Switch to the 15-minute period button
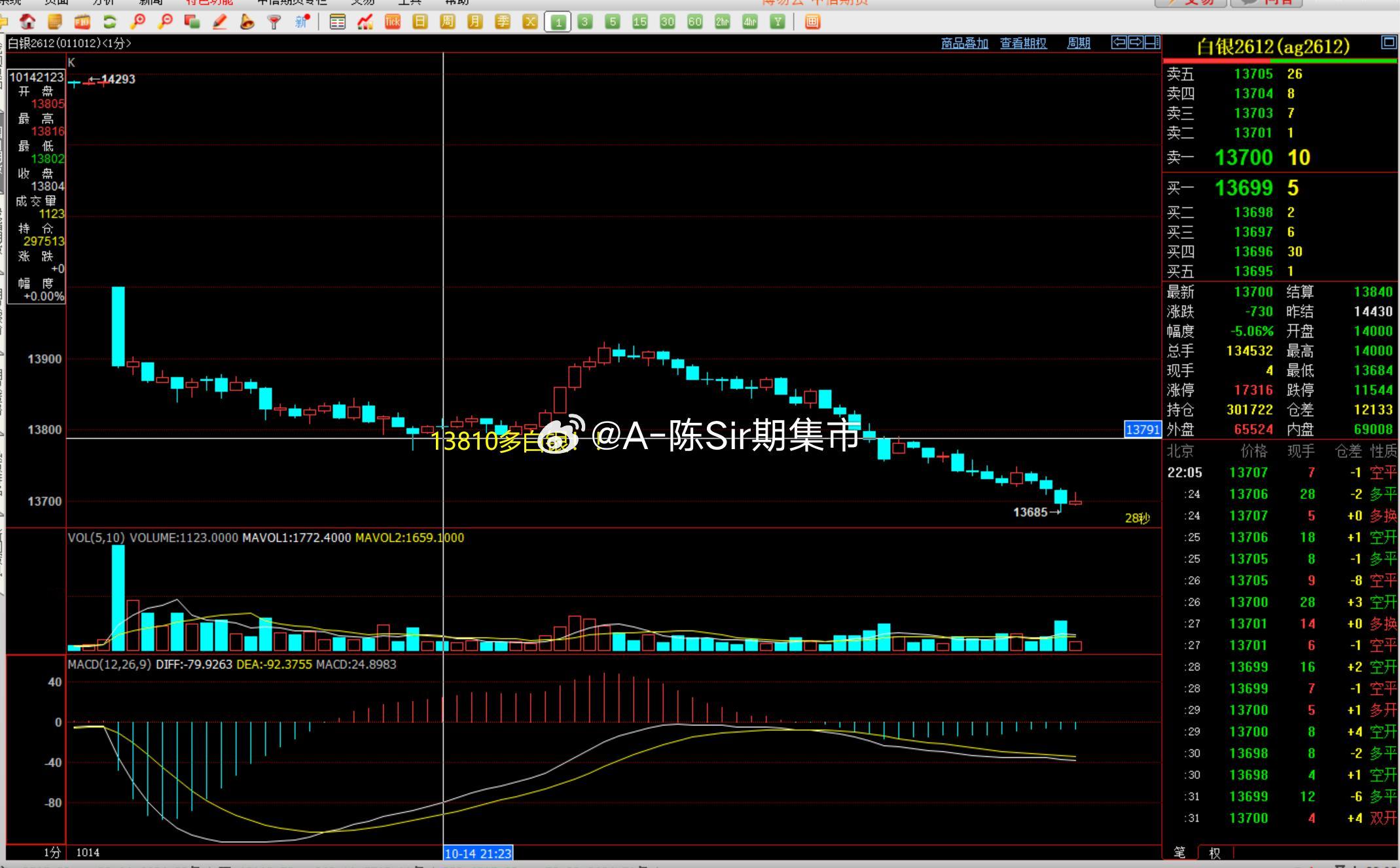 coord(640,22)
